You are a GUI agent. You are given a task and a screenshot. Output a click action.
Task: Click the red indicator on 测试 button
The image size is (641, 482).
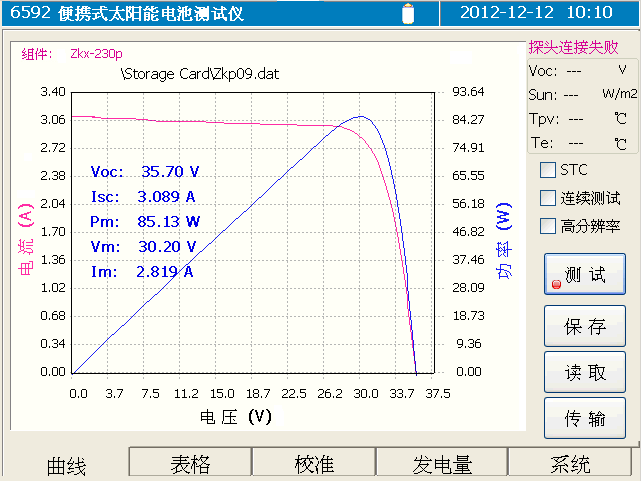tap(556, 284)
